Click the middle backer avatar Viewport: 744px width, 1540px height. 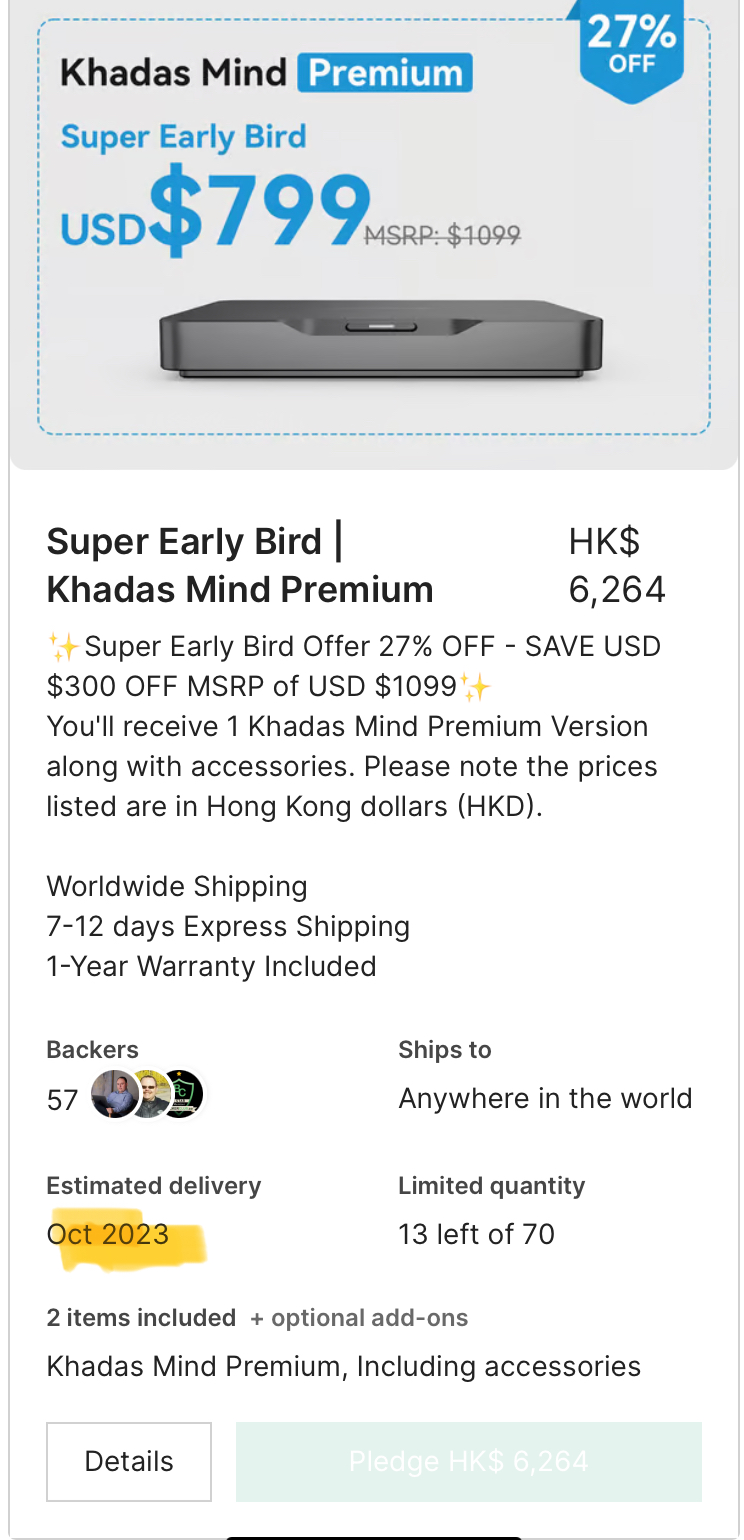coord(148,1095)
